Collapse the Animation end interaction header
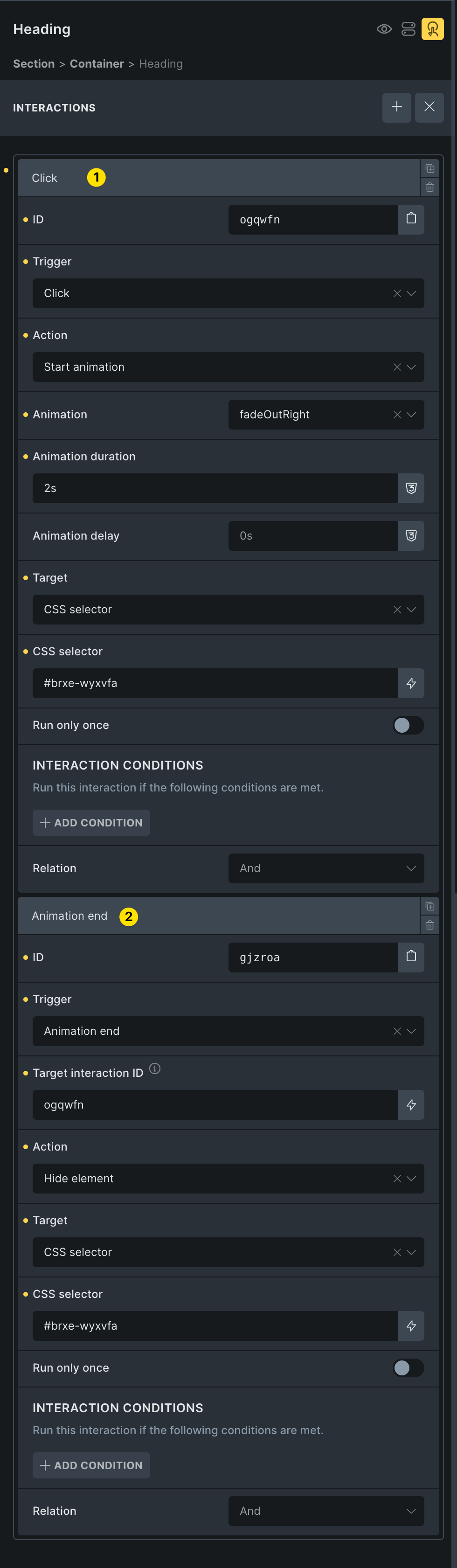The width and height of the screenshot is (457, 1568). [218, 916]
